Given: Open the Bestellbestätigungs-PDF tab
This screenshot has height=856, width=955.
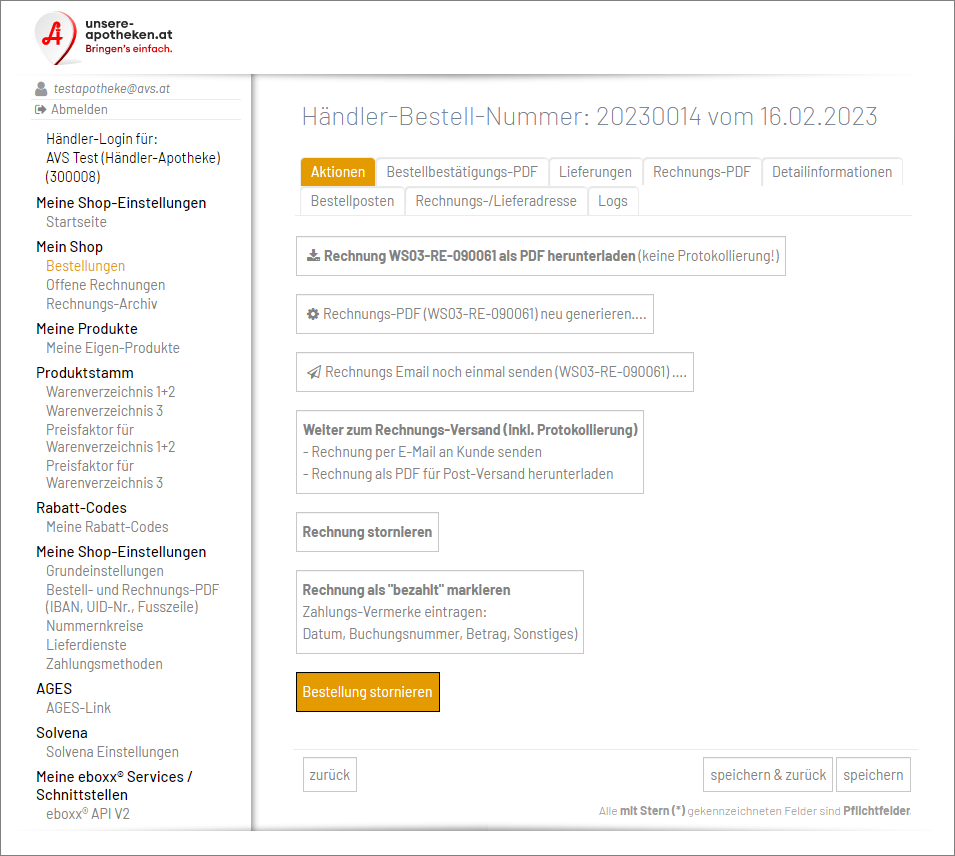Looking at the screenshot, I should pos(461,172).
